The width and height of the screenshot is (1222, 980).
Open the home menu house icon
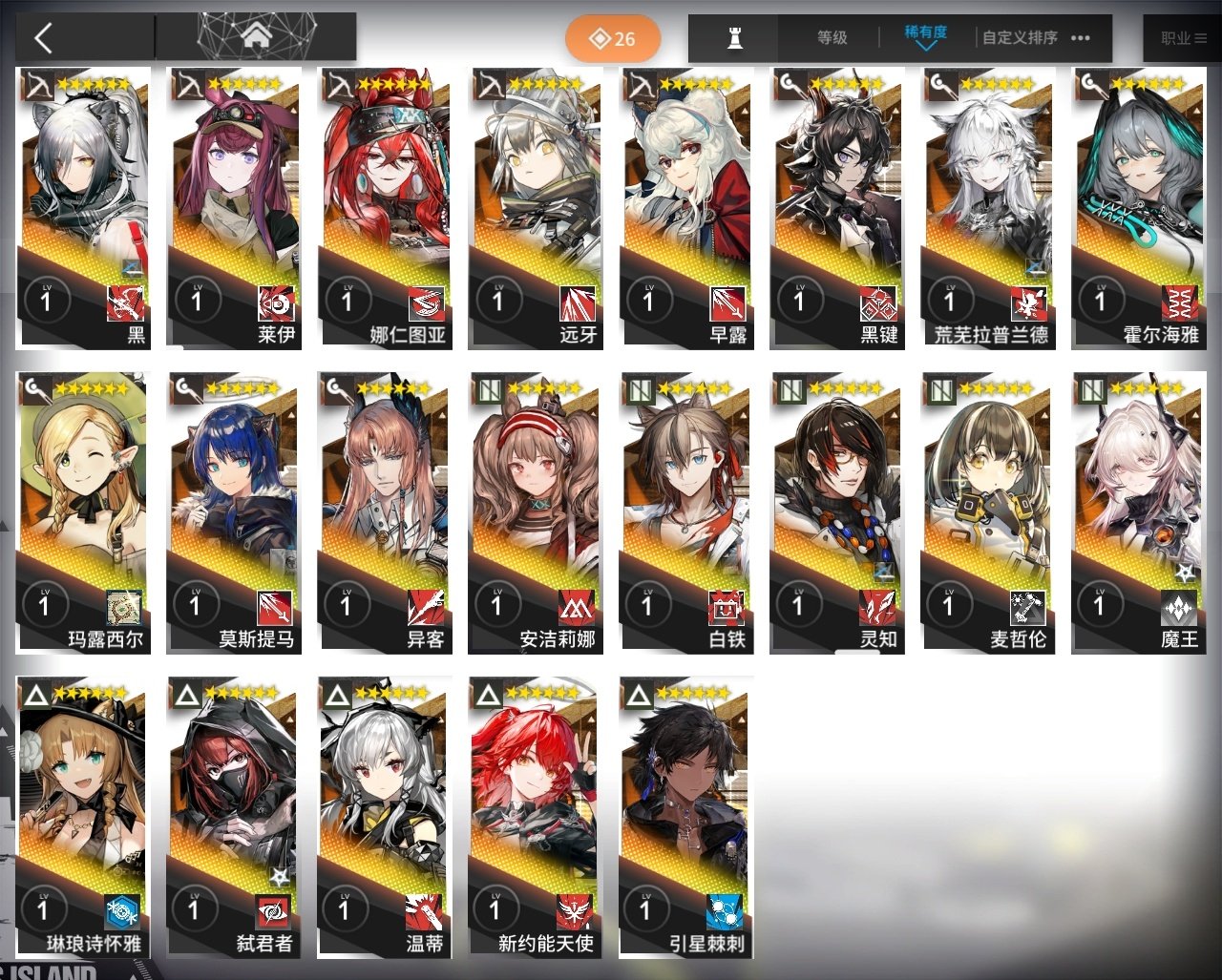tap(256, 38)
